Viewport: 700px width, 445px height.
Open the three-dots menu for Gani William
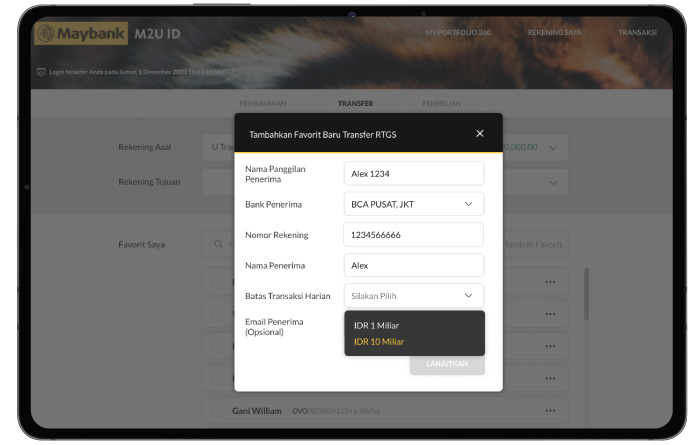click(550, 410)
